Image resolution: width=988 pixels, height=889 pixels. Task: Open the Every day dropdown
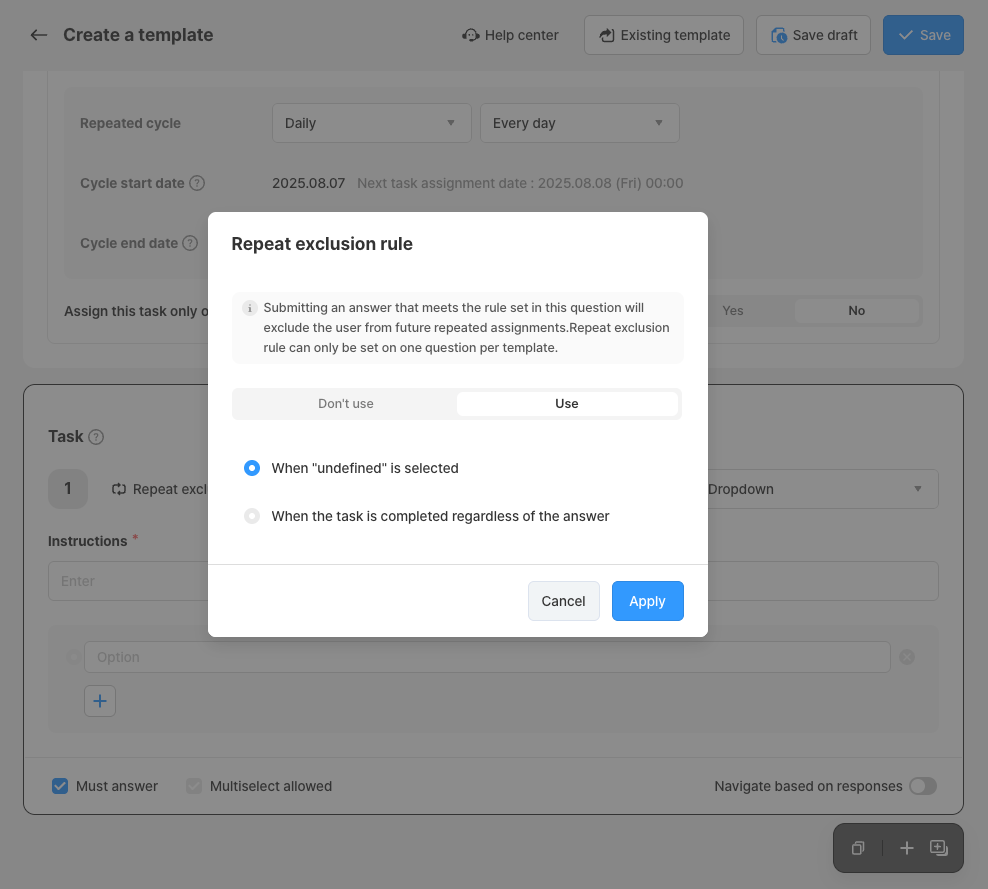(x=580, y=123)
